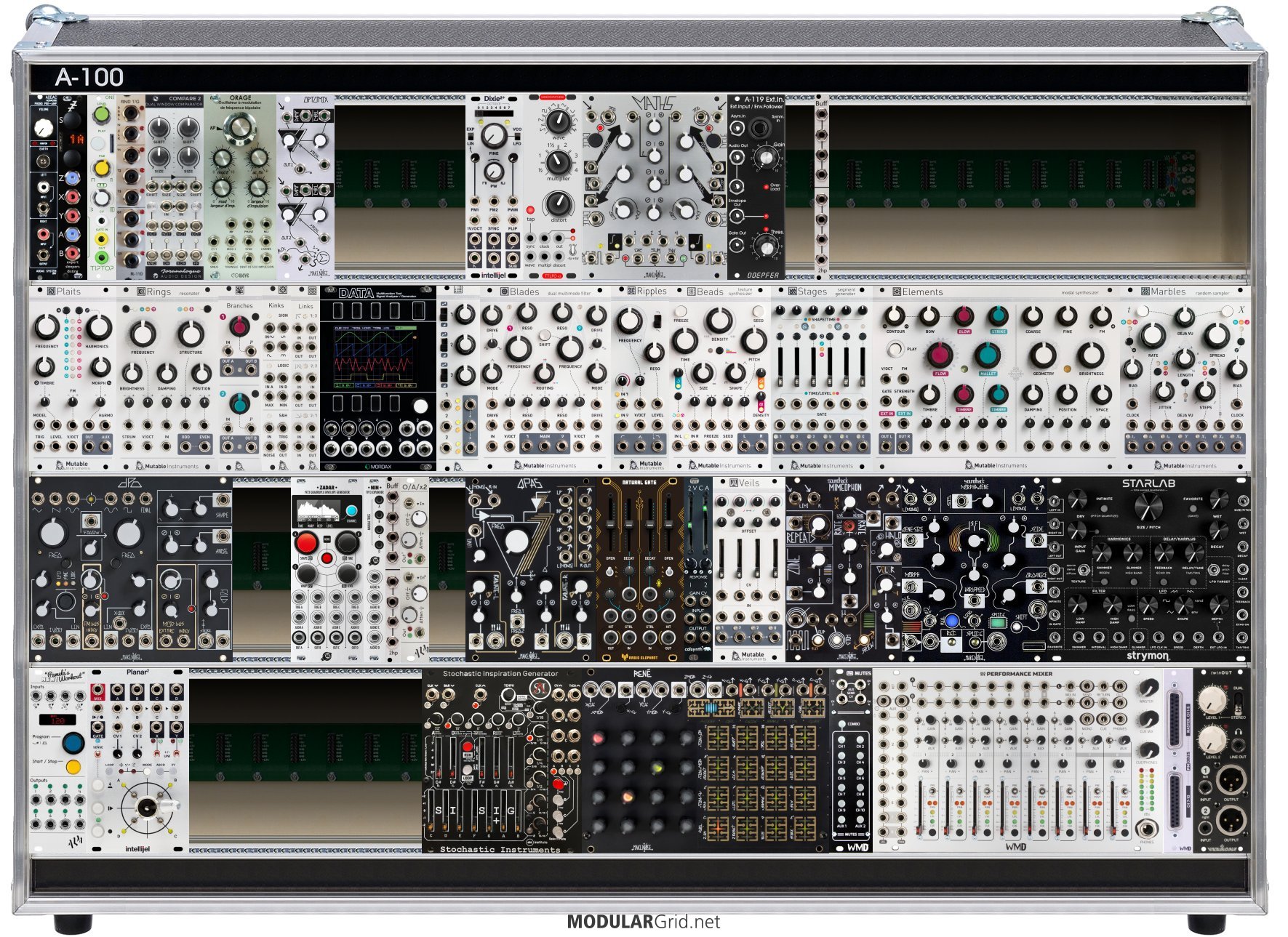Click the RATE knob on Marbles
This screenshot has height=937, width=1288.
point(1153,335)
